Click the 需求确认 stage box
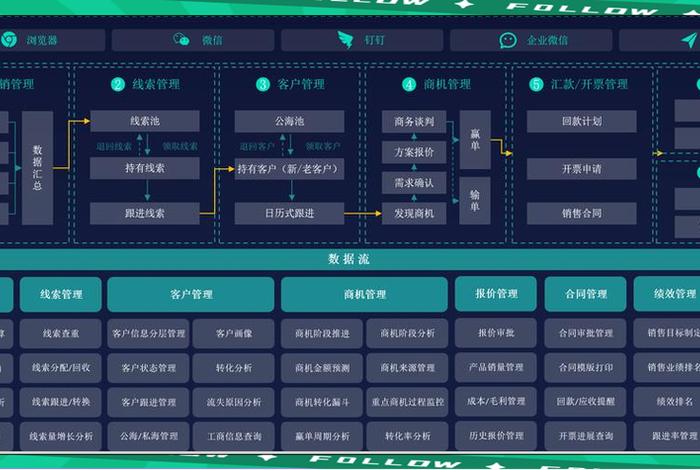Screen dimensions: 700x470 point(414,183)
